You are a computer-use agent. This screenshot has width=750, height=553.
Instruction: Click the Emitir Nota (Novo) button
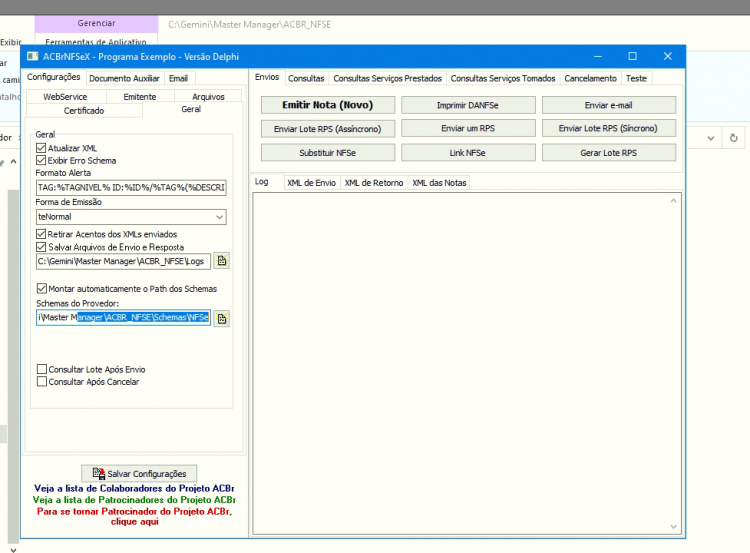tap(328, 105)
